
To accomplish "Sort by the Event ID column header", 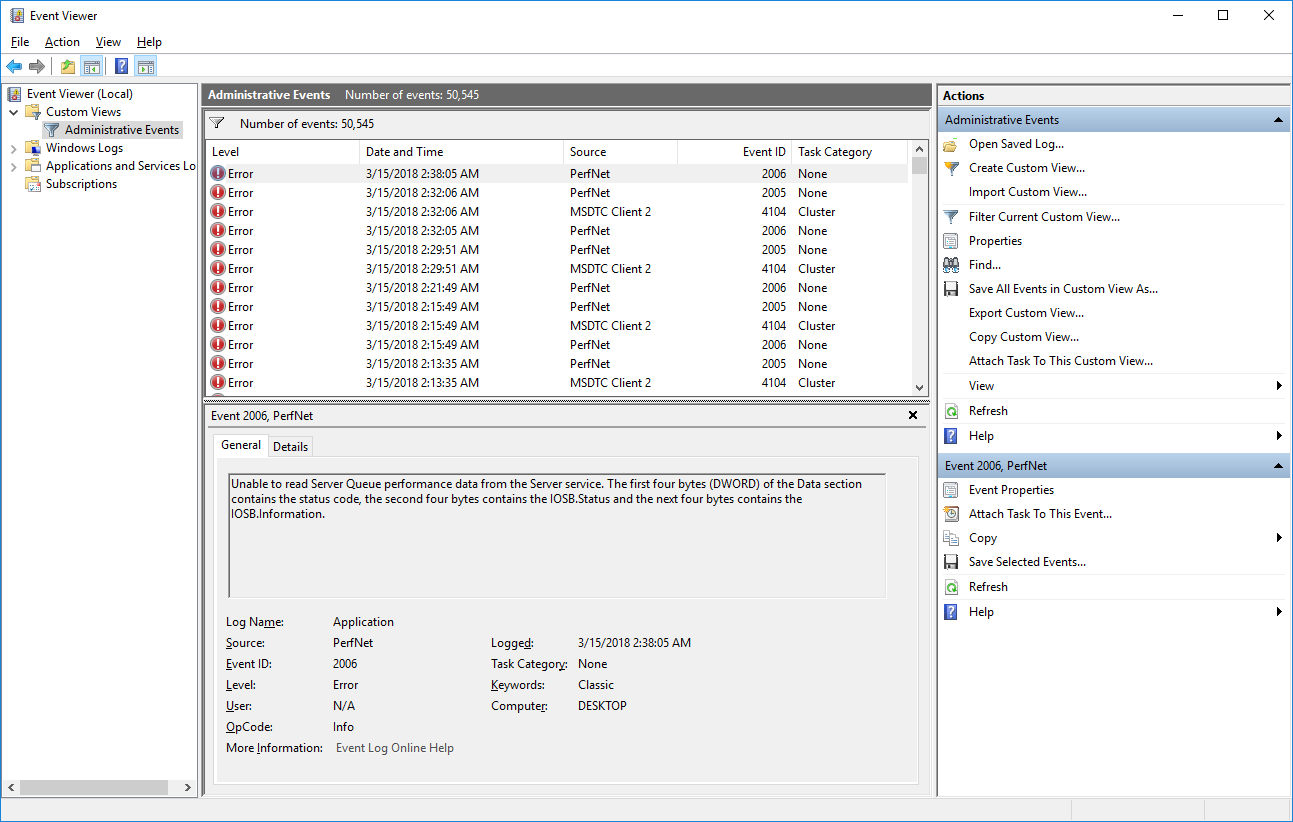I will click(x=734, y=152).
